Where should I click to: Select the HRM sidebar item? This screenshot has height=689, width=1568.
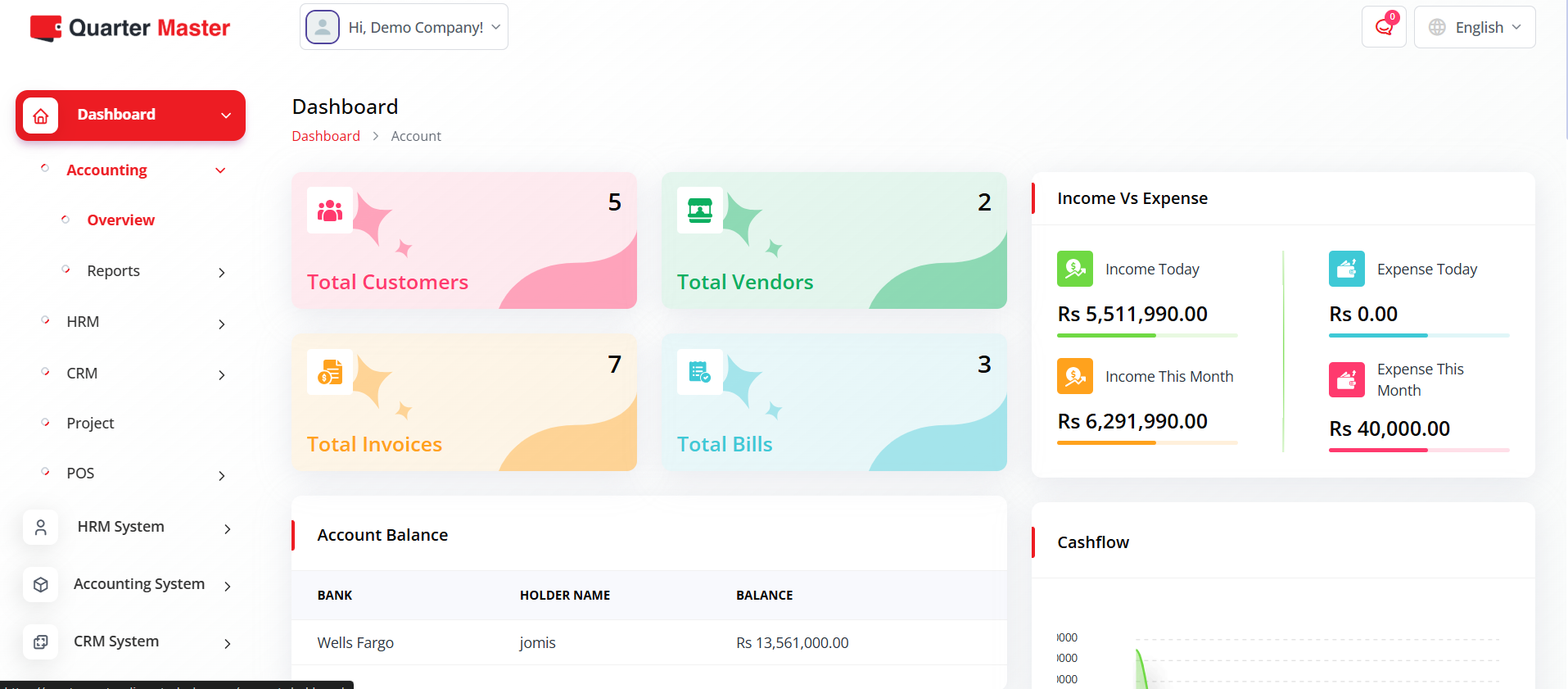(83, 321)
